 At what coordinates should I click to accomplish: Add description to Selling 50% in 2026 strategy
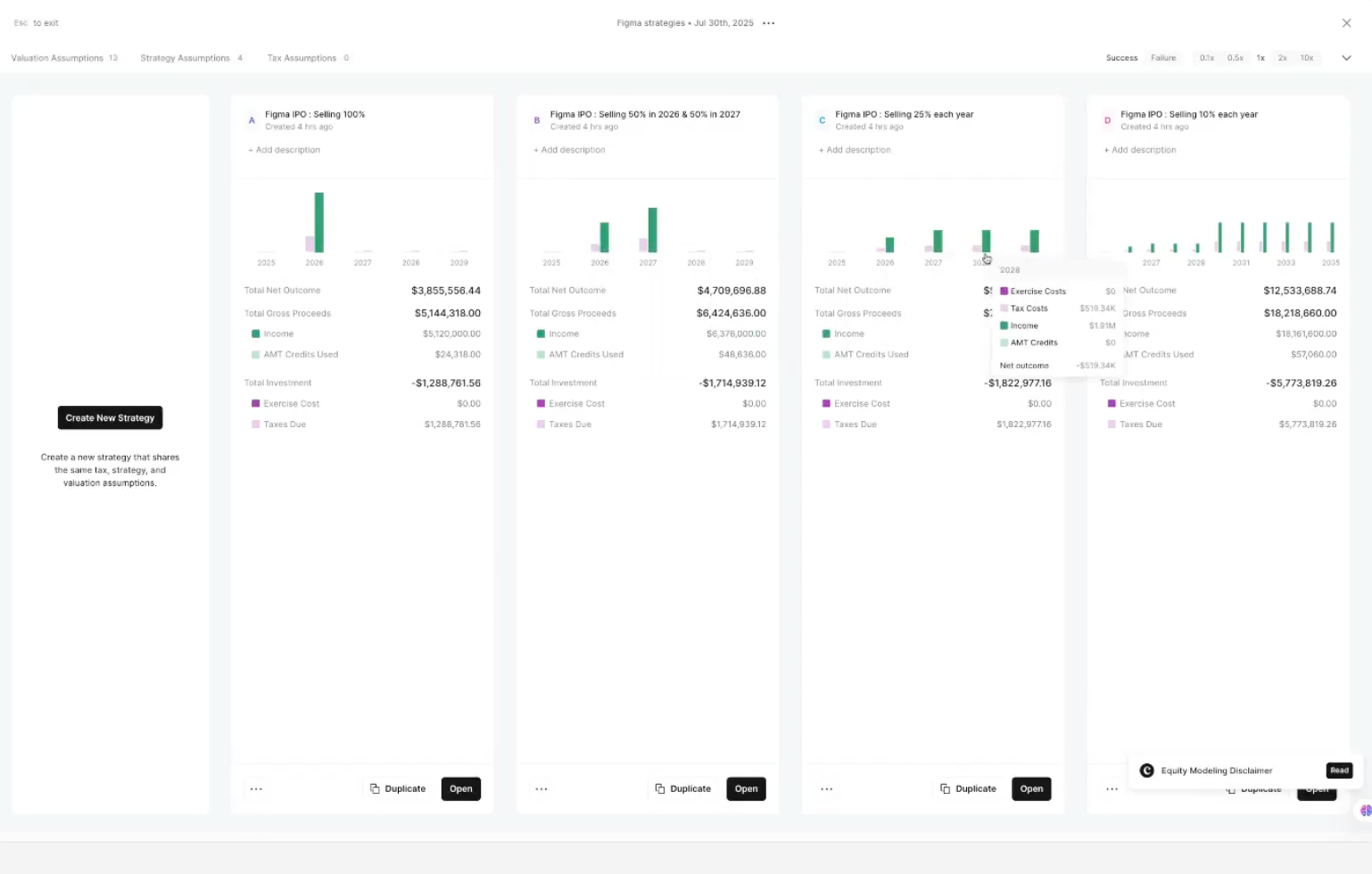pyautogui.click(x=569, y=150)
